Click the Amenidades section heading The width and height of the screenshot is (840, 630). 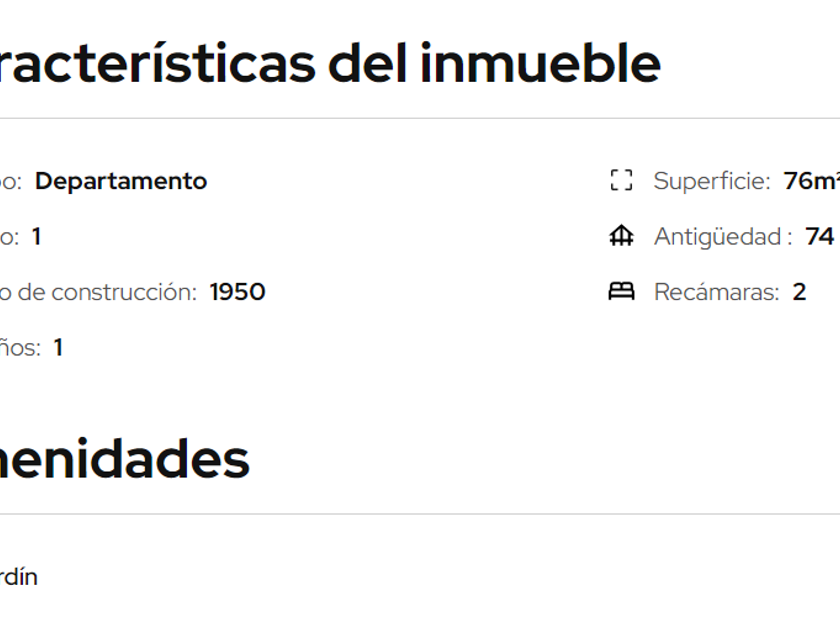[x=124, y=459]
